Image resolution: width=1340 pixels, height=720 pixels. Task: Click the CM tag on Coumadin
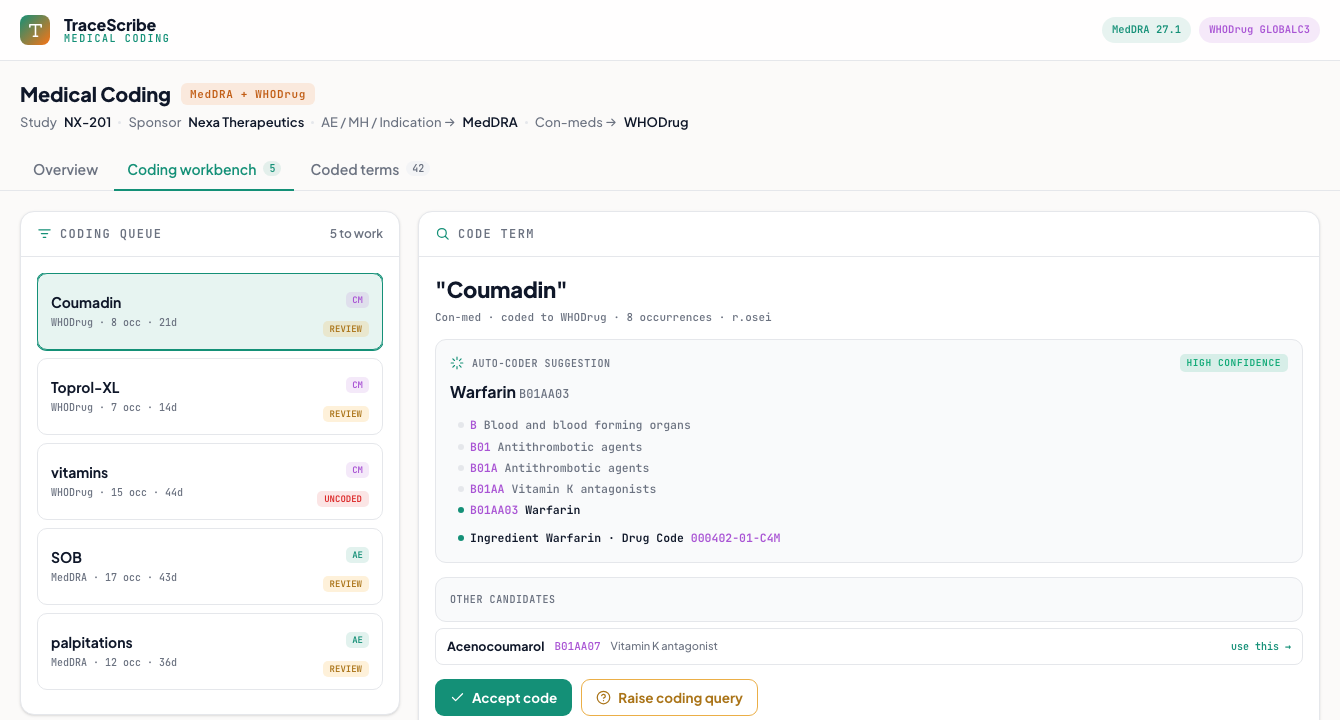coord(357,300)
